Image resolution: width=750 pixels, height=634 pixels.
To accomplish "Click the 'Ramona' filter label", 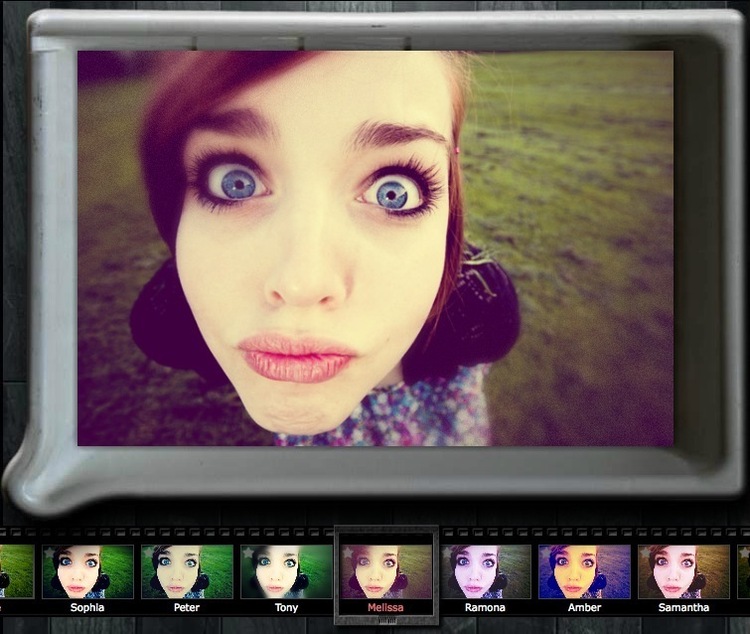I will [x=485, y=608].
